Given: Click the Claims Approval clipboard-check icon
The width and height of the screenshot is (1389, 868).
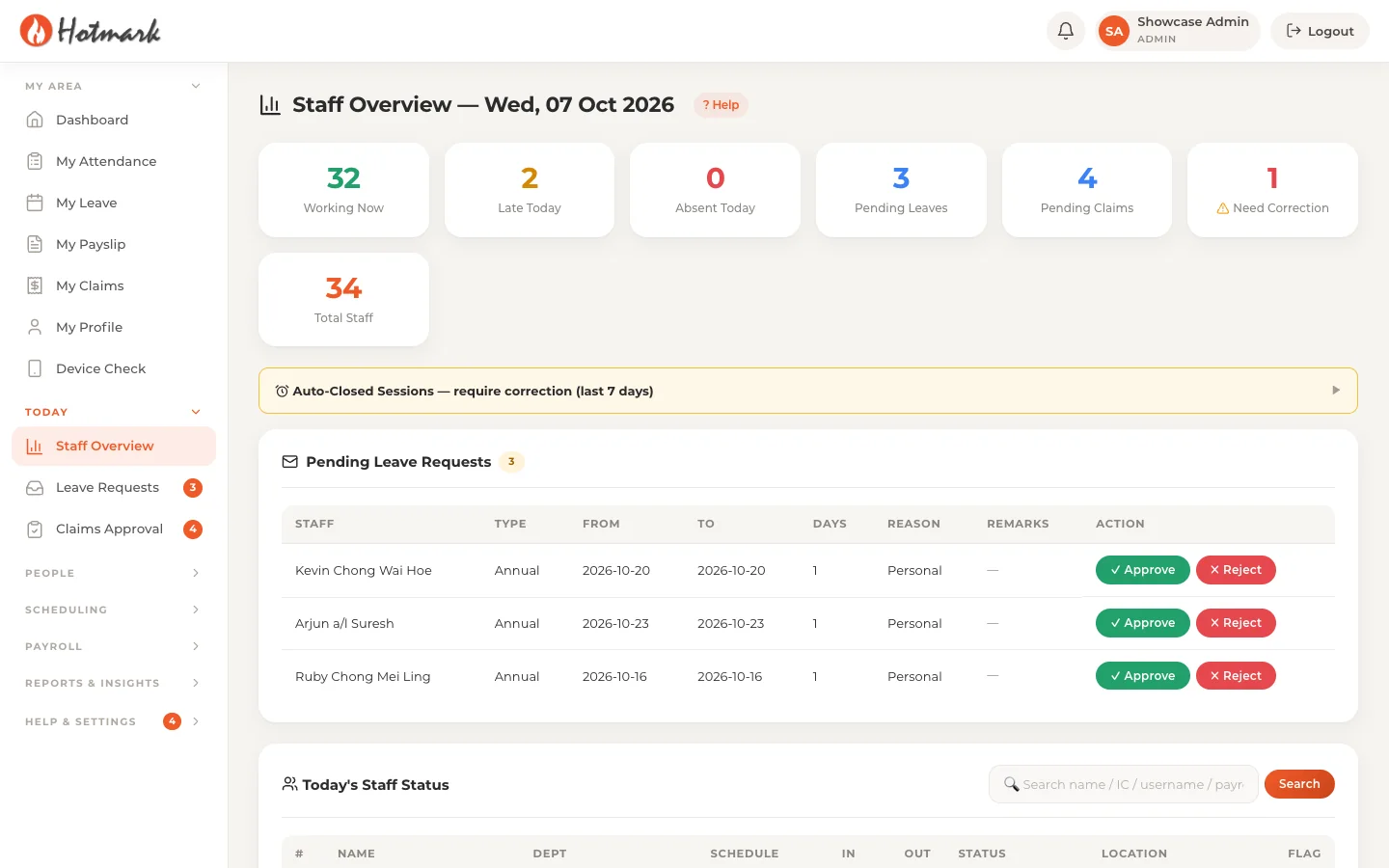Looking at the screenshot, I should pyautogui.click(x=35, y=529).
